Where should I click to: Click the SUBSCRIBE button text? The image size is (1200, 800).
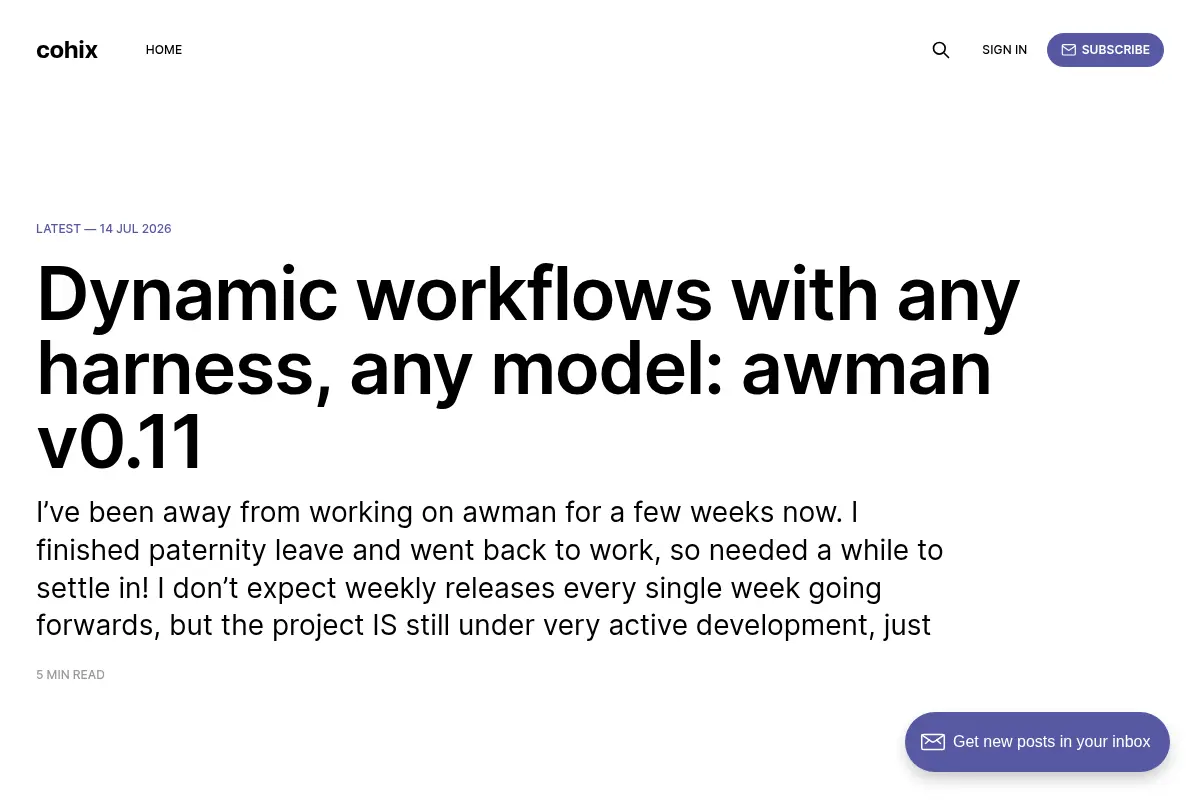pos(1115,50)
